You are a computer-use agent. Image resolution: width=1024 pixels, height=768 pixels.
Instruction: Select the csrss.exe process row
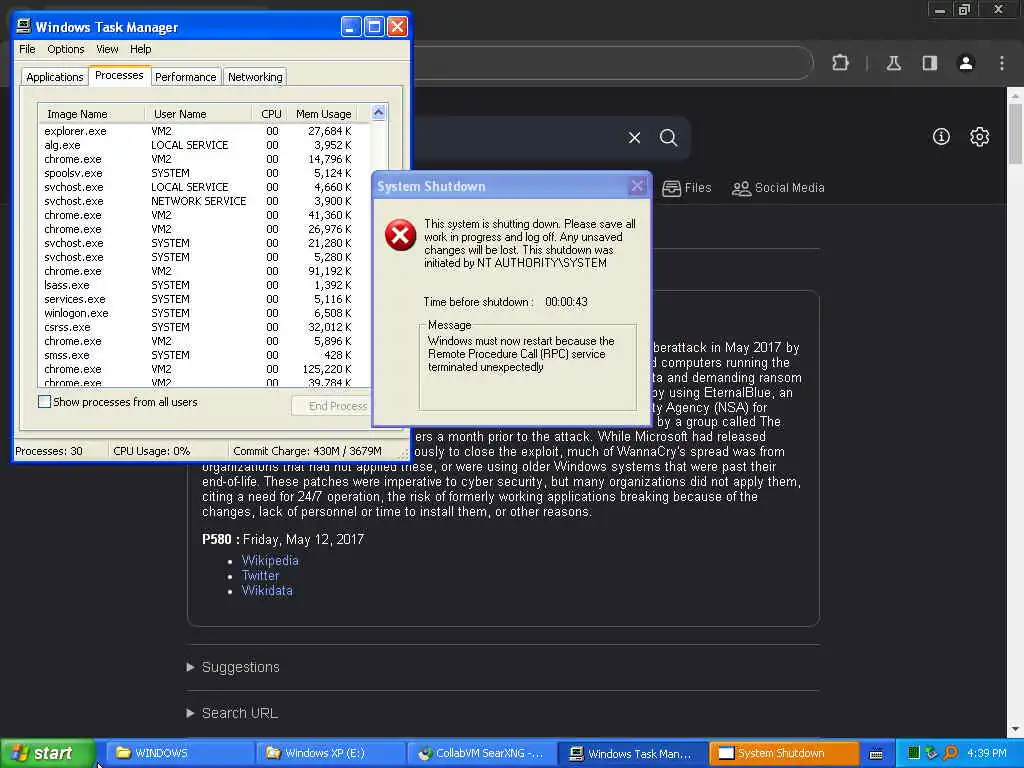point(204,327)
